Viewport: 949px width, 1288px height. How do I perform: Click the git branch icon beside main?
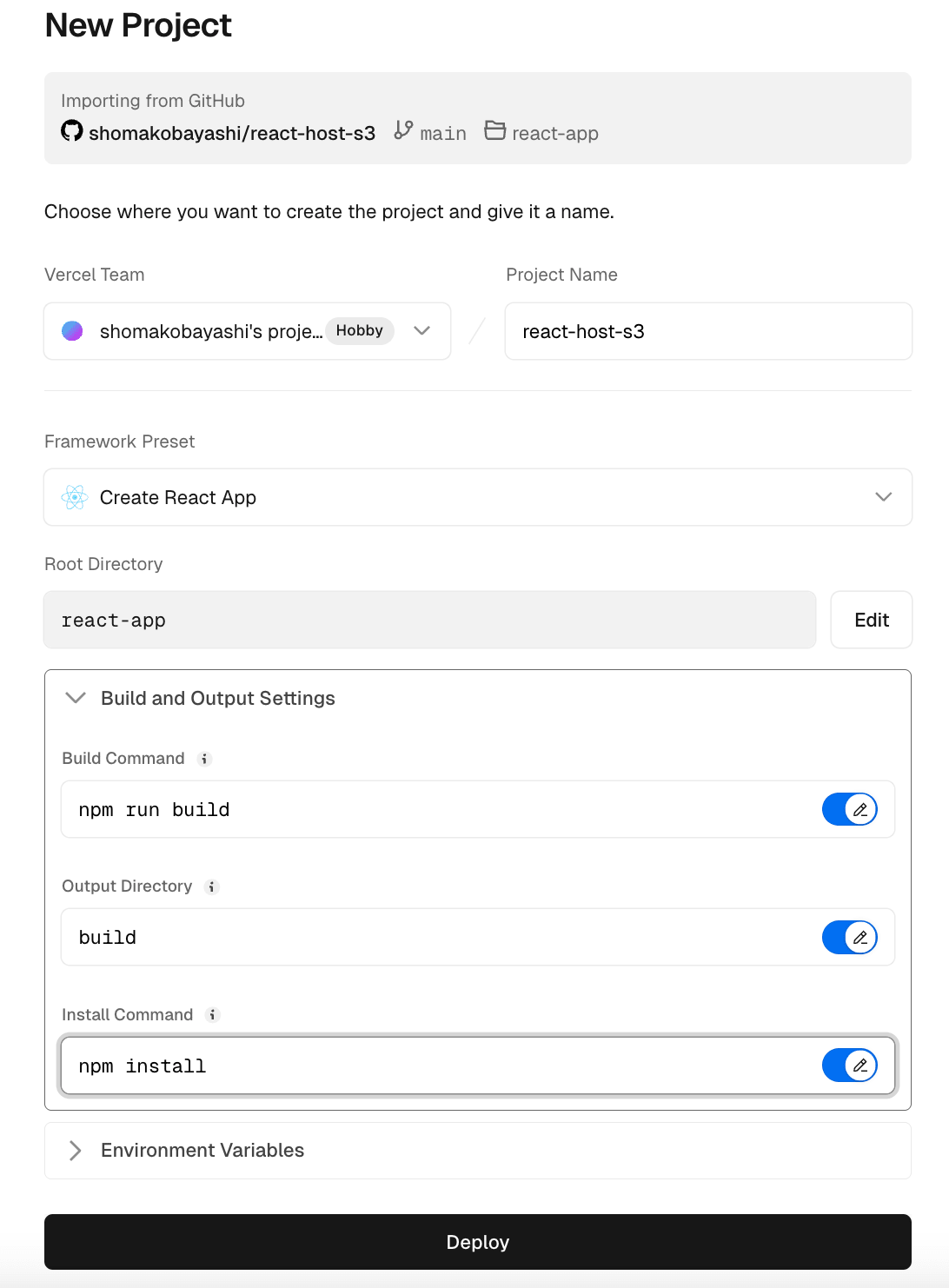(x=403, y=130)
